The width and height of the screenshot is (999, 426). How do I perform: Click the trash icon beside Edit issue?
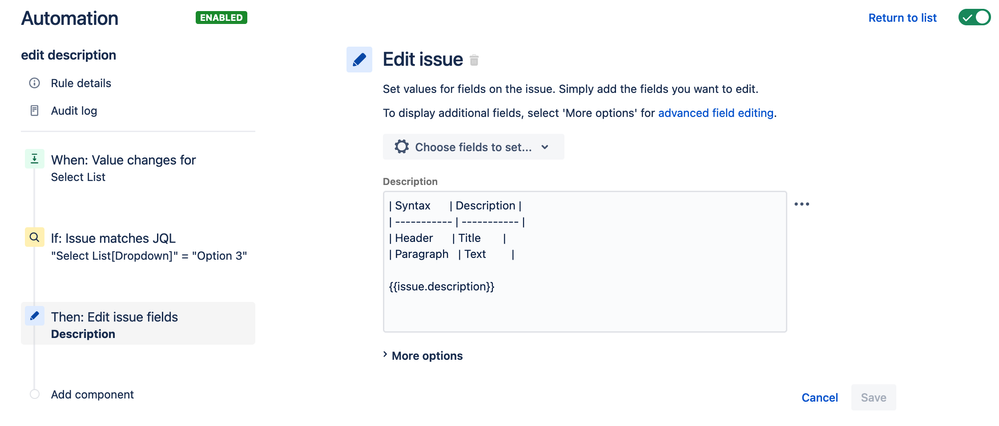pyautogui.click(x=474, y=61)
